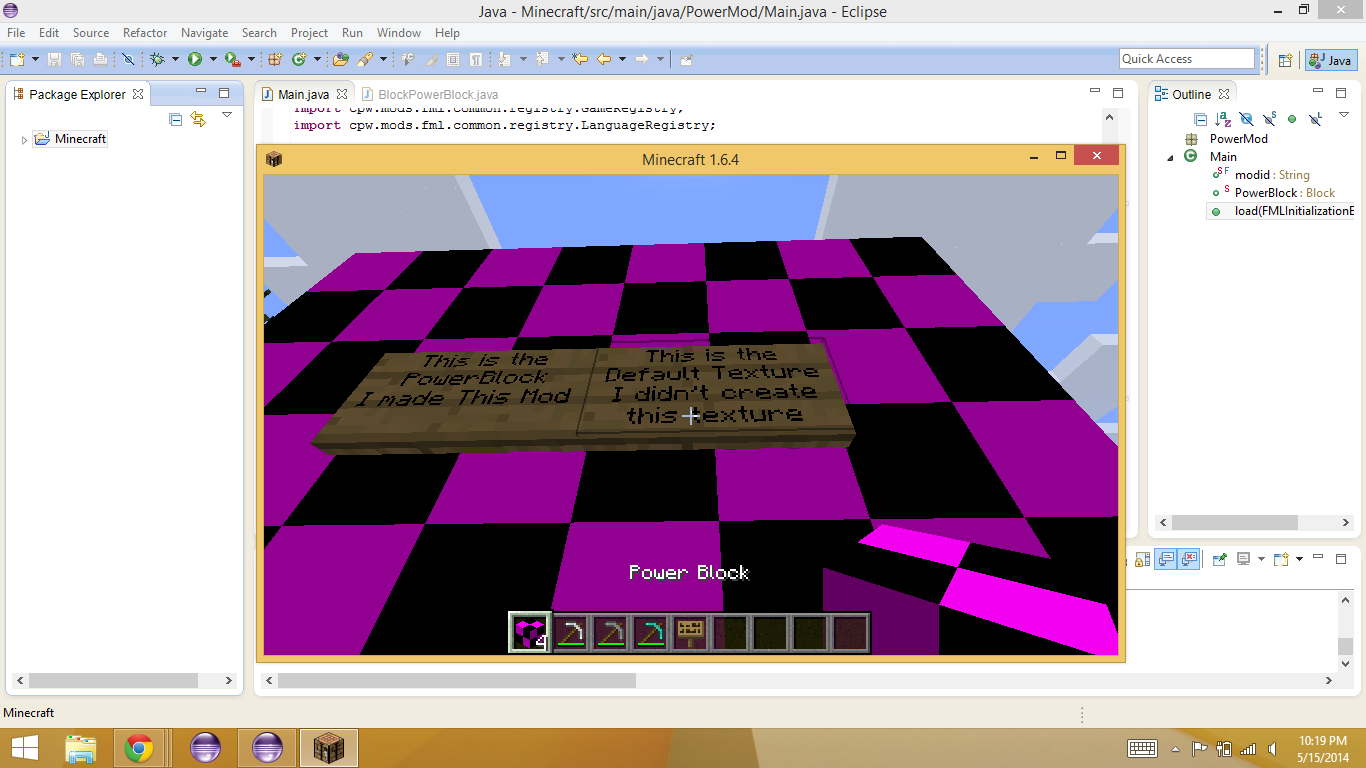
Task: Click the Previous Annotation toolbar icon
Action: [543, 59]
